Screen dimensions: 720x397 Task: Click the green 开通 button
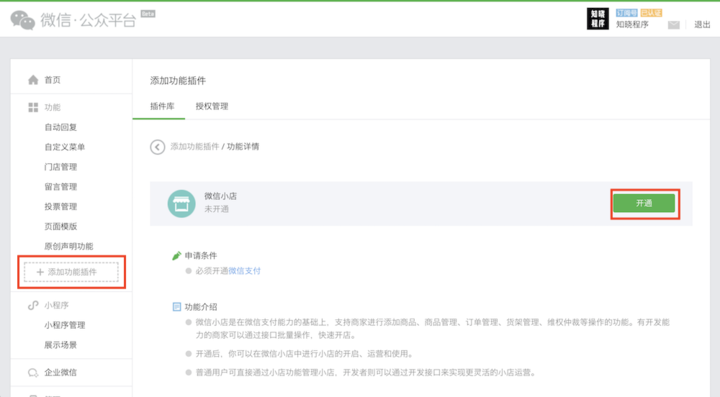click(644, 203)
